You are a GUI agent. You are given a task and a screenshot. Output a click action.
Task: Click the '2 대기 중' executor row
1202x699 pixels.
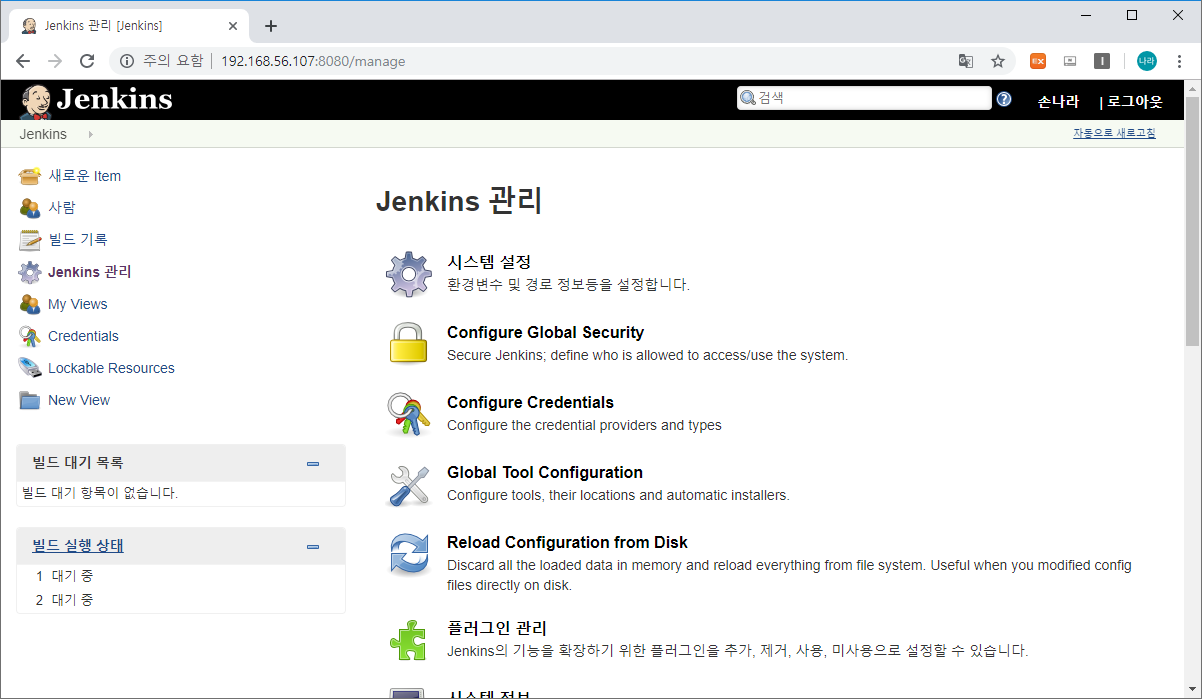click(x=181, y=600)
